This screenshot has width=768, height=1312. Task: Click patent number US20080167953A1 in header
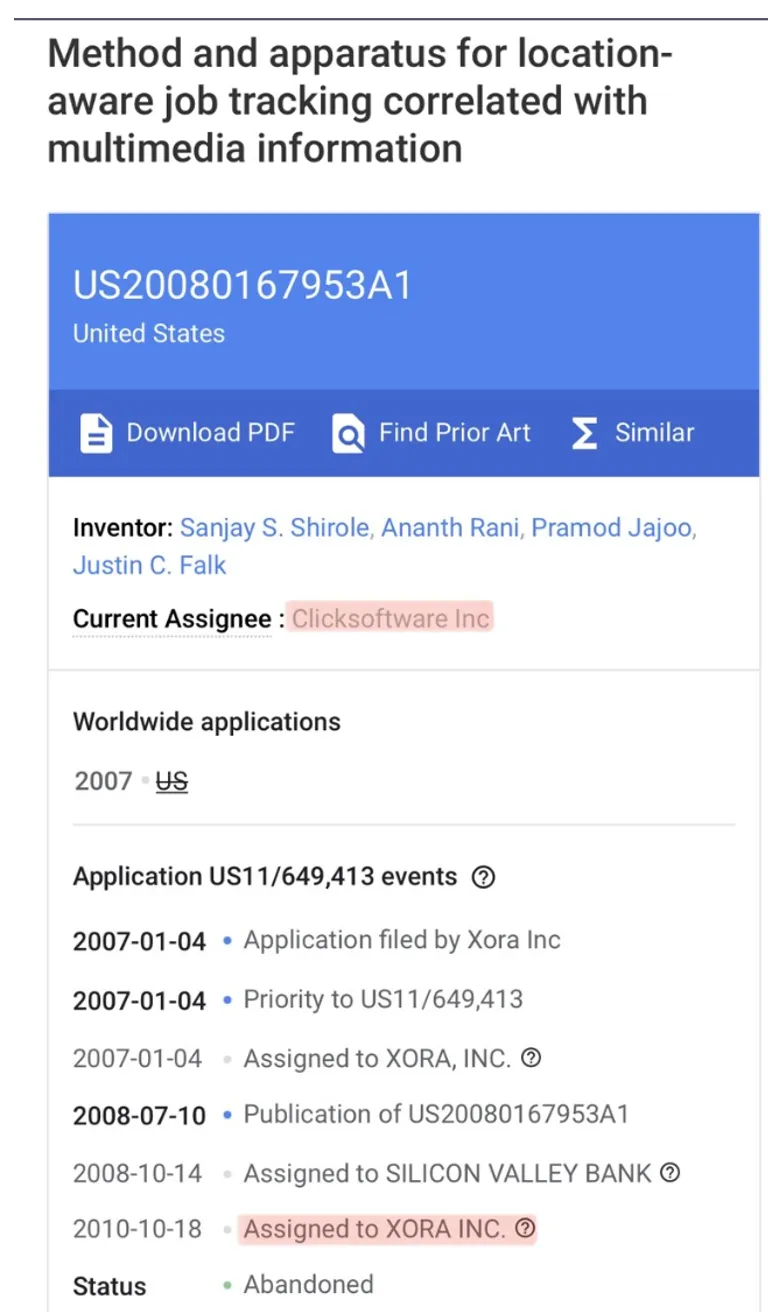[242, 286]
